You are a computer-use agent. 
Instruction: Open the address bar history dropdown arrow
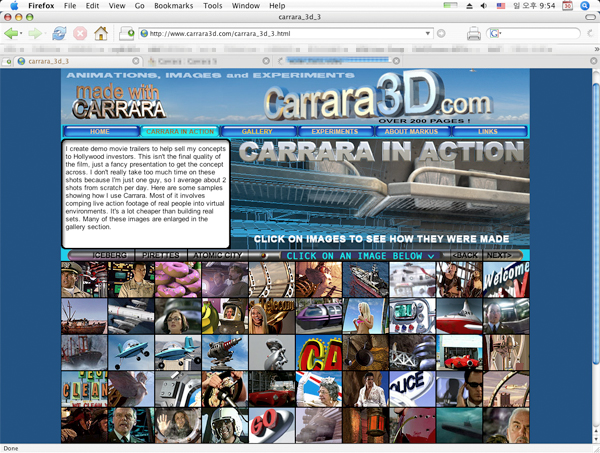pos(428,34)
